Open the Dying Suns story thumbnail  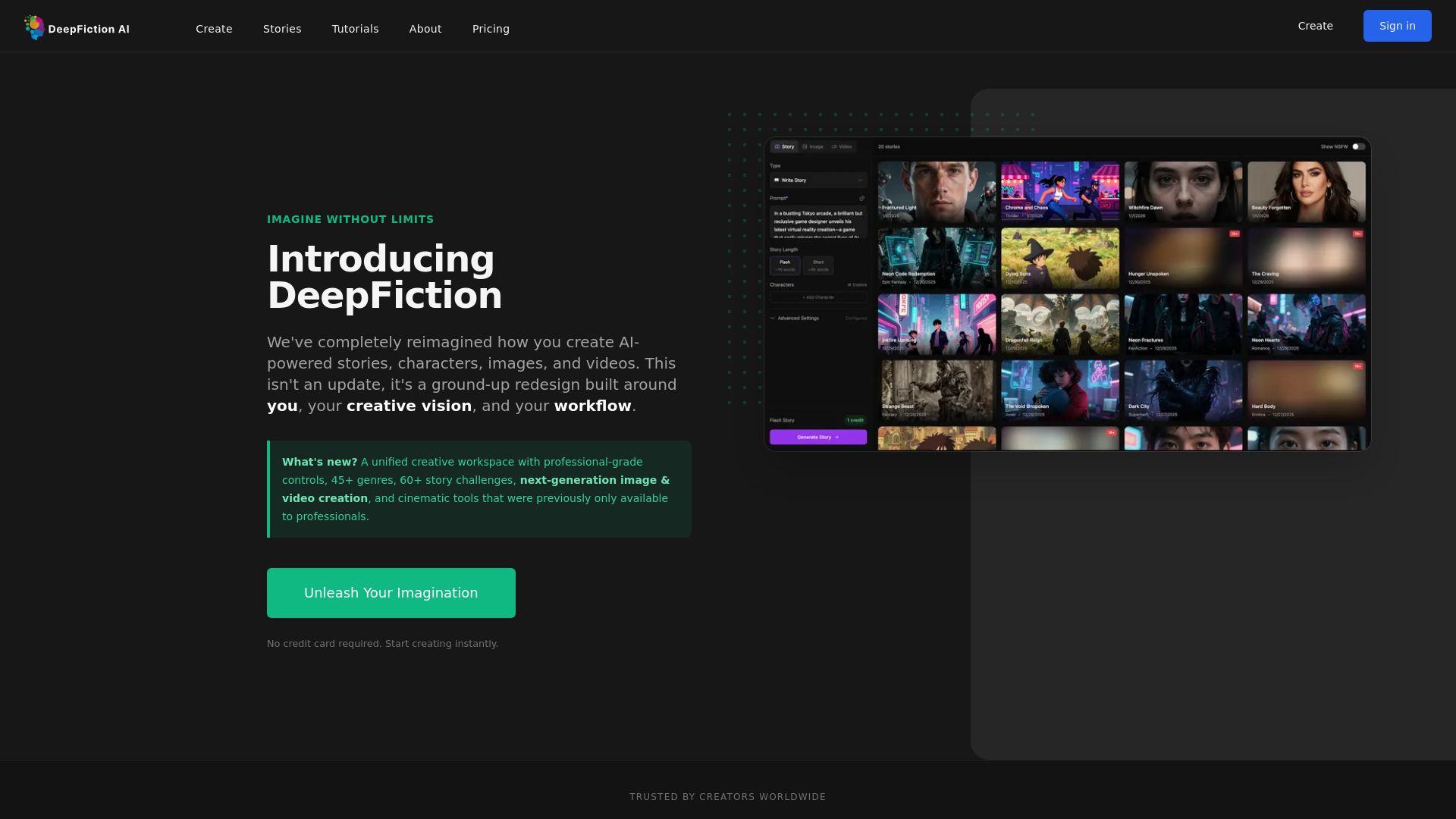coord(1060,258)
